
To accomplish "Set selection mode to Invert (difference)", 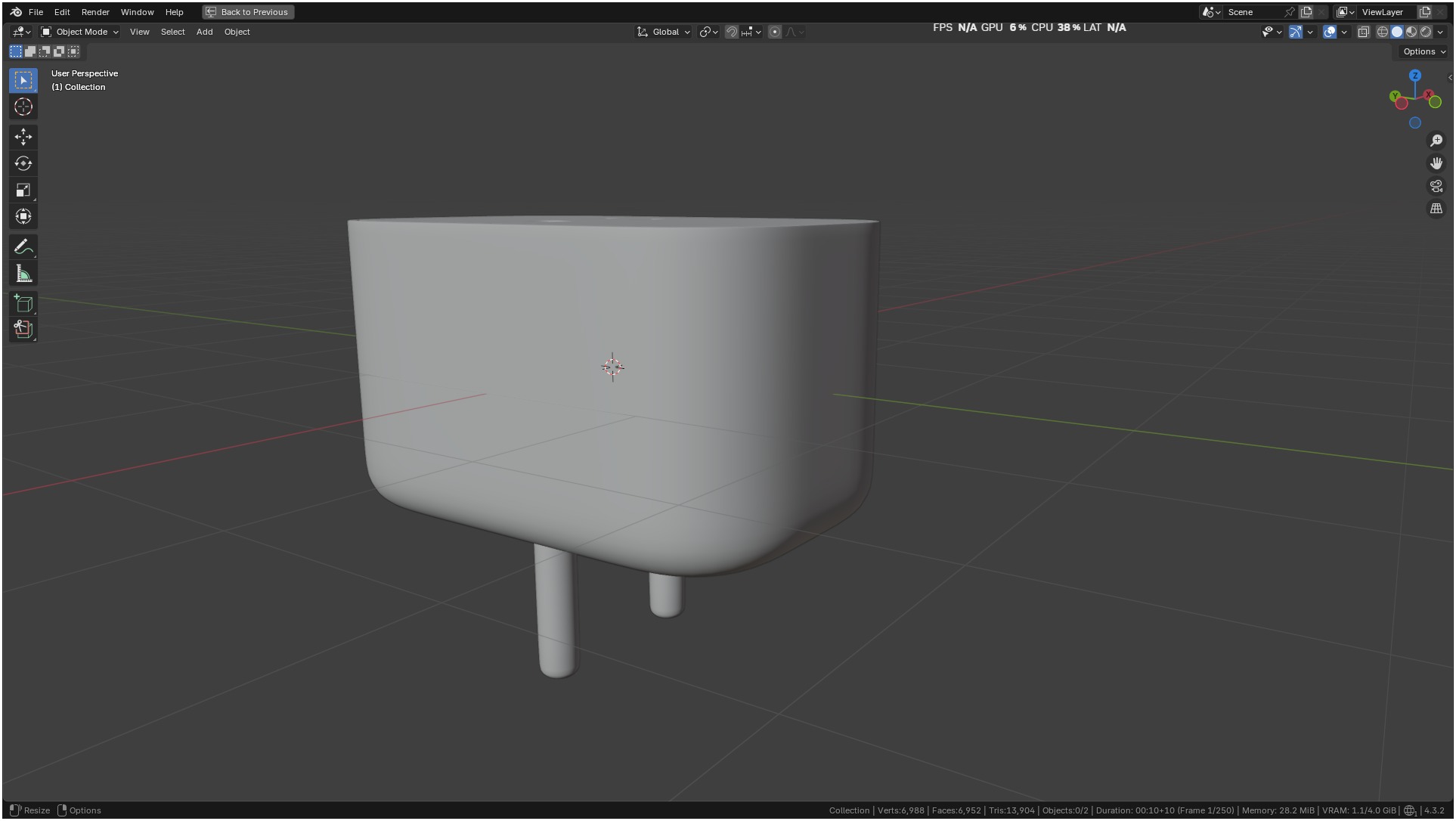I will coord(59,51).
